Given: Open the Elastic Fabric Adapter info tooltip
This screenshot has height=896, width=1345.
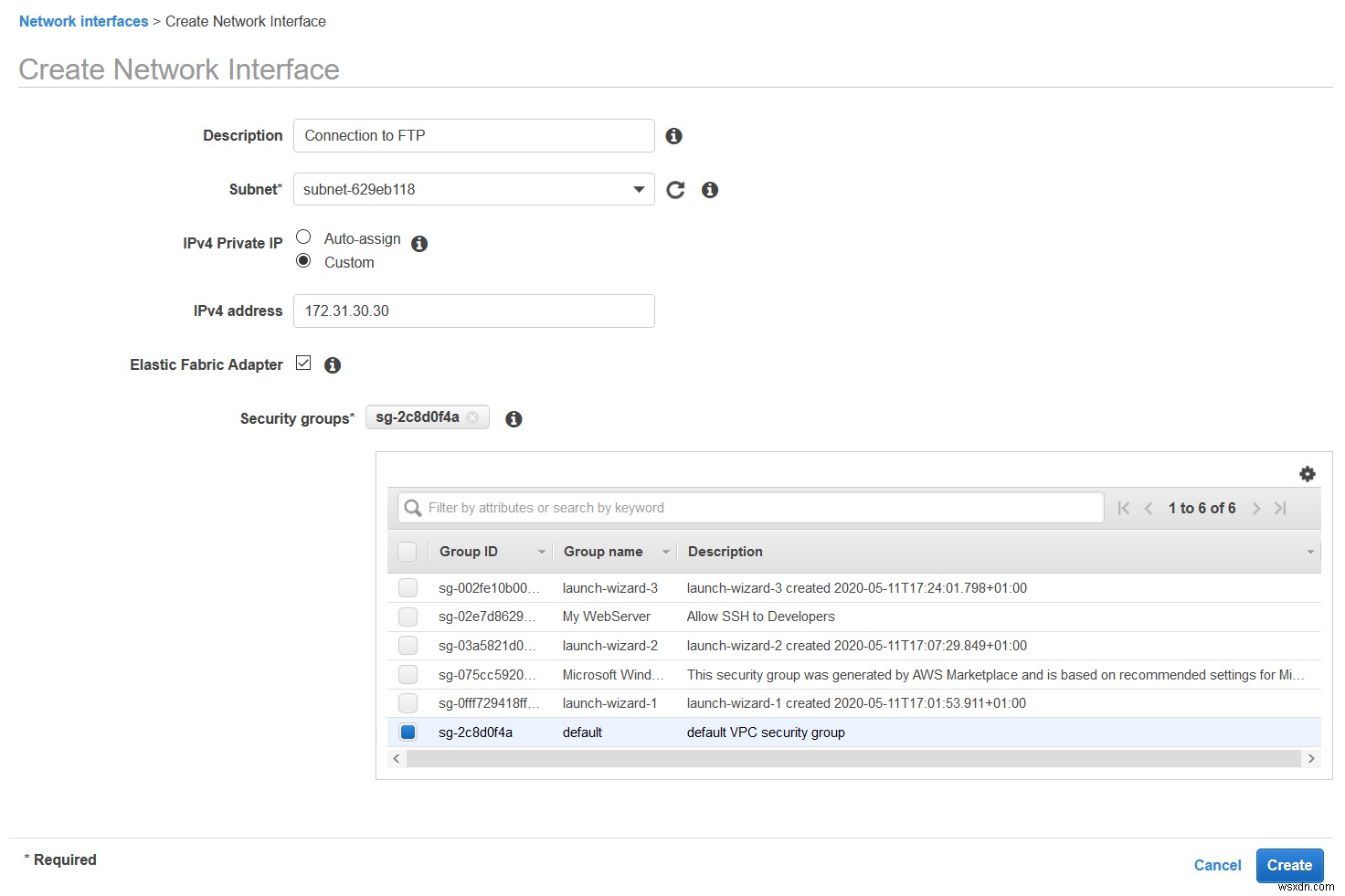Looking at the screenshot, I should click(333, 364).
